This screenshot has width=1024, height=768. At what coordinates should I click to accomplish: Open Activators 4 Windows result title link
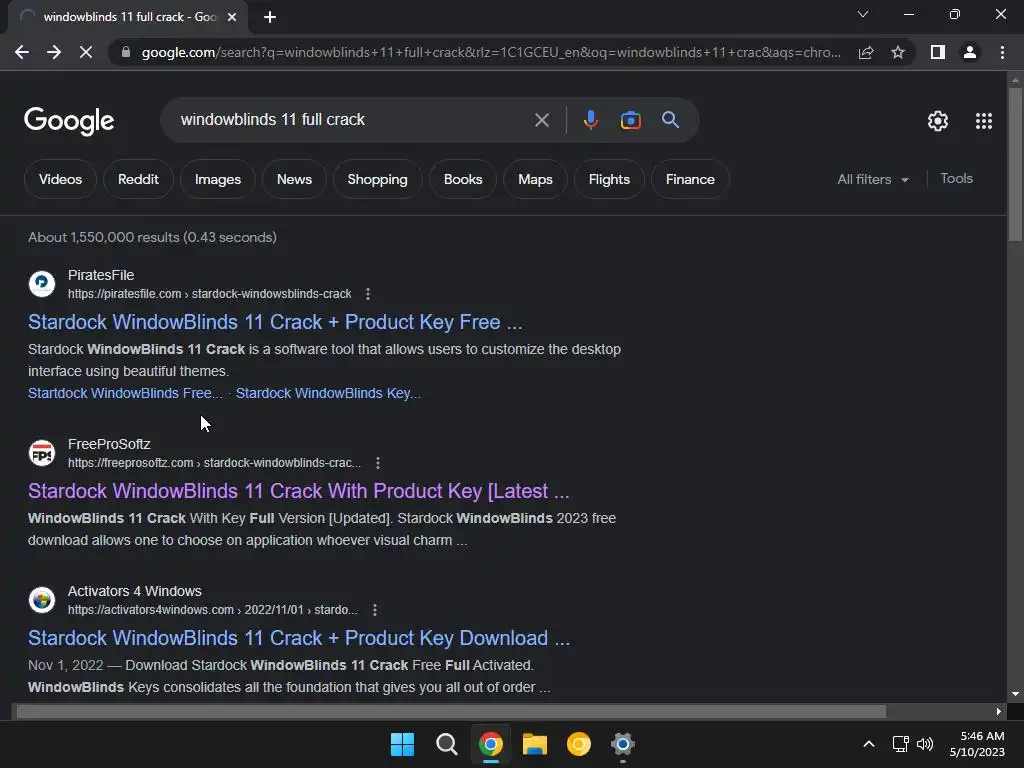click(299, 638)
